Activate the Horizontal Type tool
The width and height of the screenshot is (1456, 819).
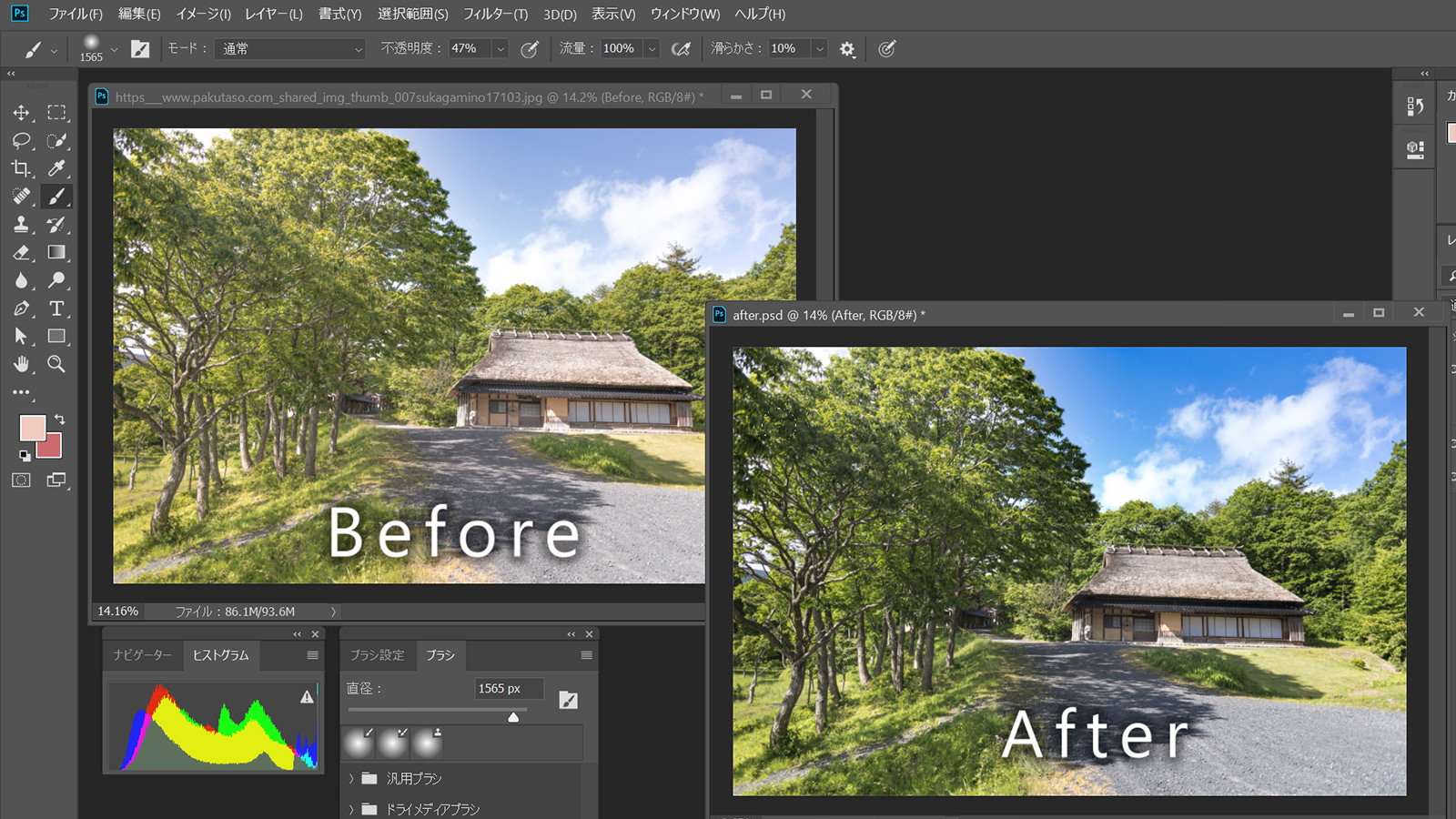click(x=56, y=308)
